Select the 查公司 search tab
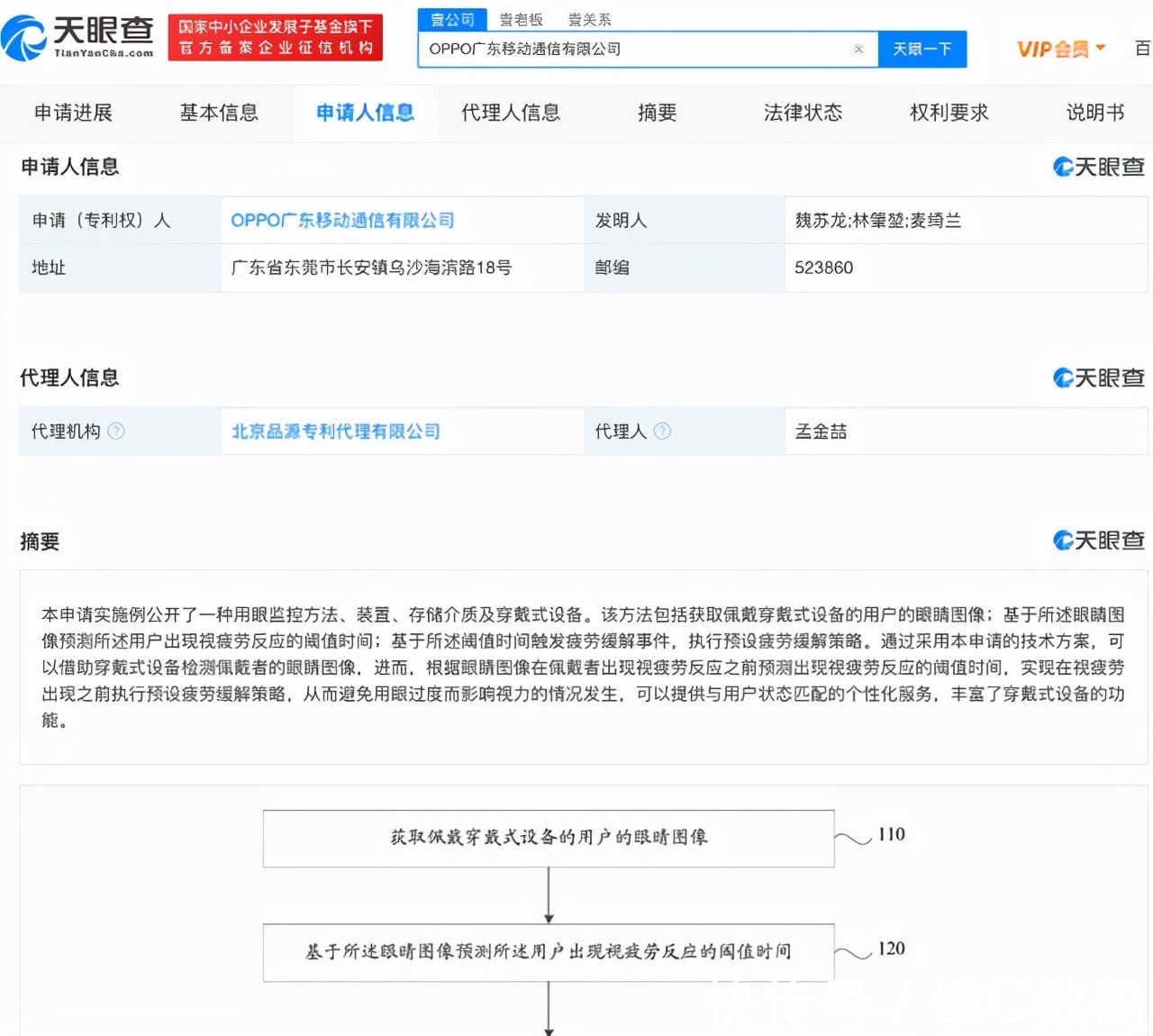 [x=452, y=19]
